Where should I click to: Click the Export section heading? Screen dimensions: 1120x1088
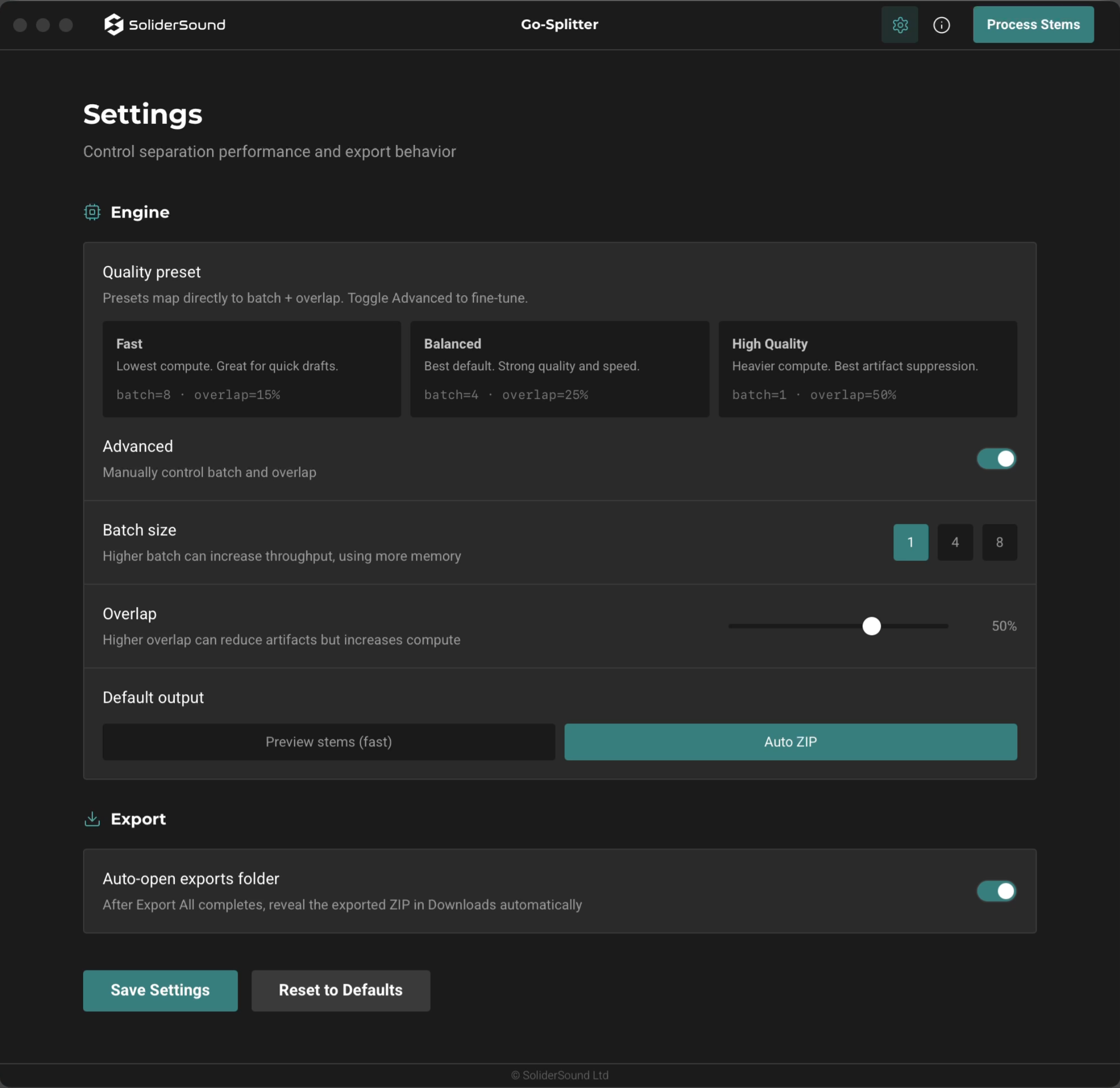[138, 819]
